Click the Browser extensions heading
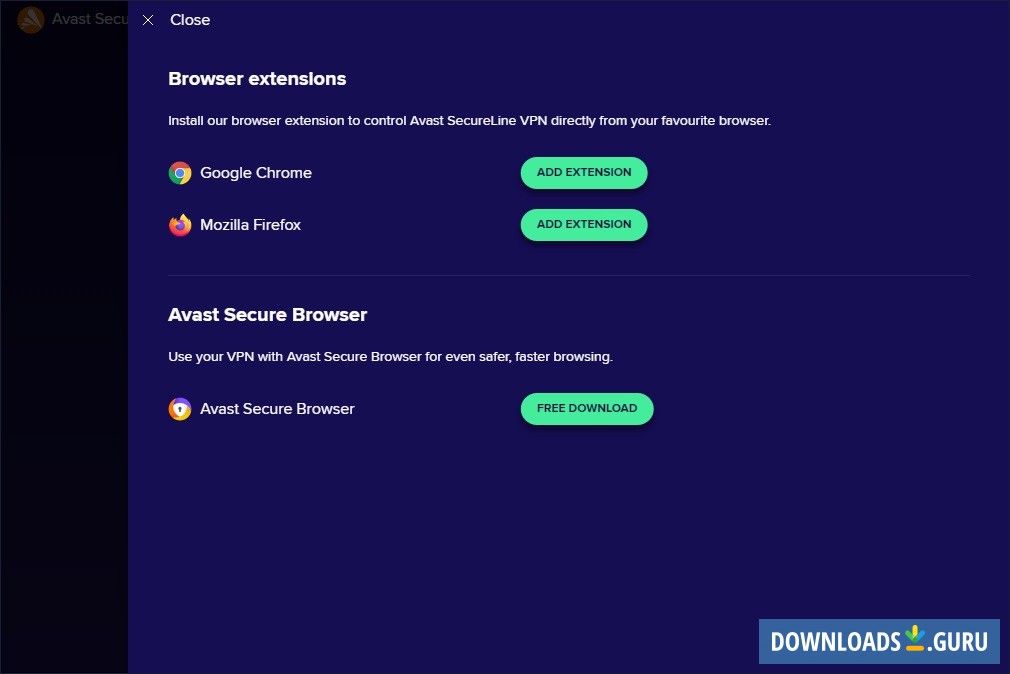This screenshot has width=1010, height=674. [x=257, y=78]
